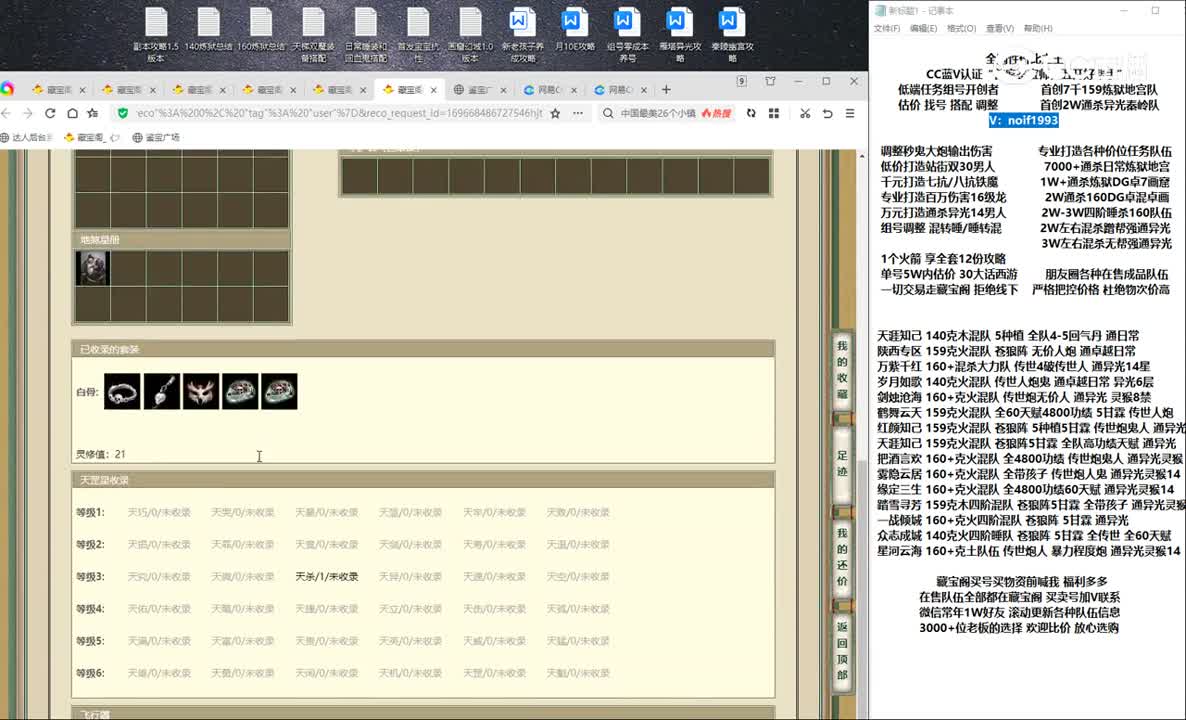
Task: Open desktop document 月10E攻略
Action: [574, 30]
